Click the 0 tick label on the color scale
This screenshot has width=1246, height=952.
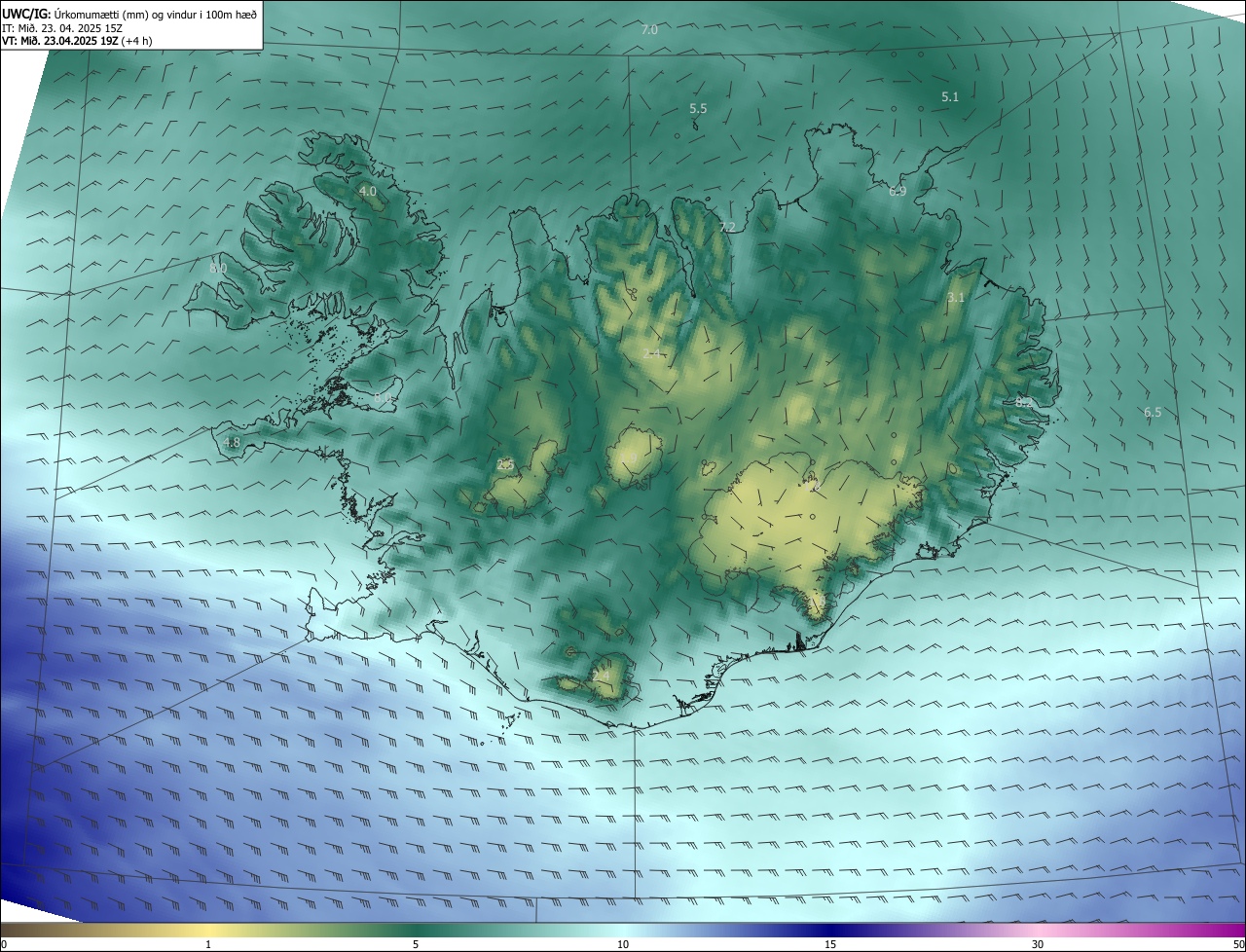[x=4, y=945]
